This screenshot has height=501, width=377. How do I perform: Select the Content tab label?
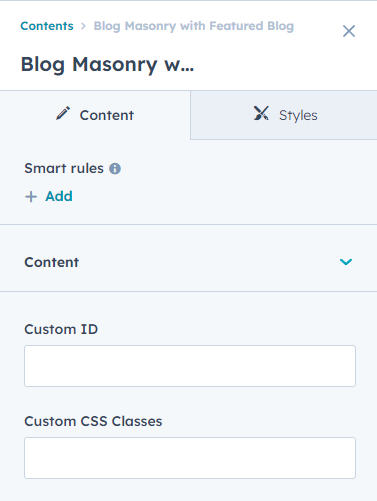pos(107,115)
